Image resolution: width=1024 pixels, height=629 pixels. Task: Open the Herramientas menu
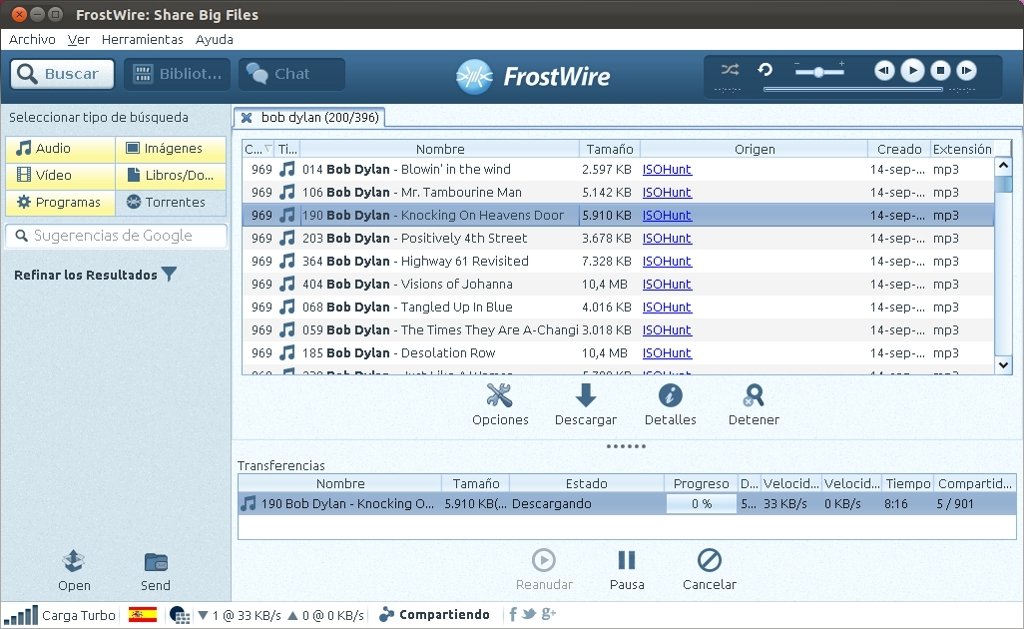[x=142, y=39]
